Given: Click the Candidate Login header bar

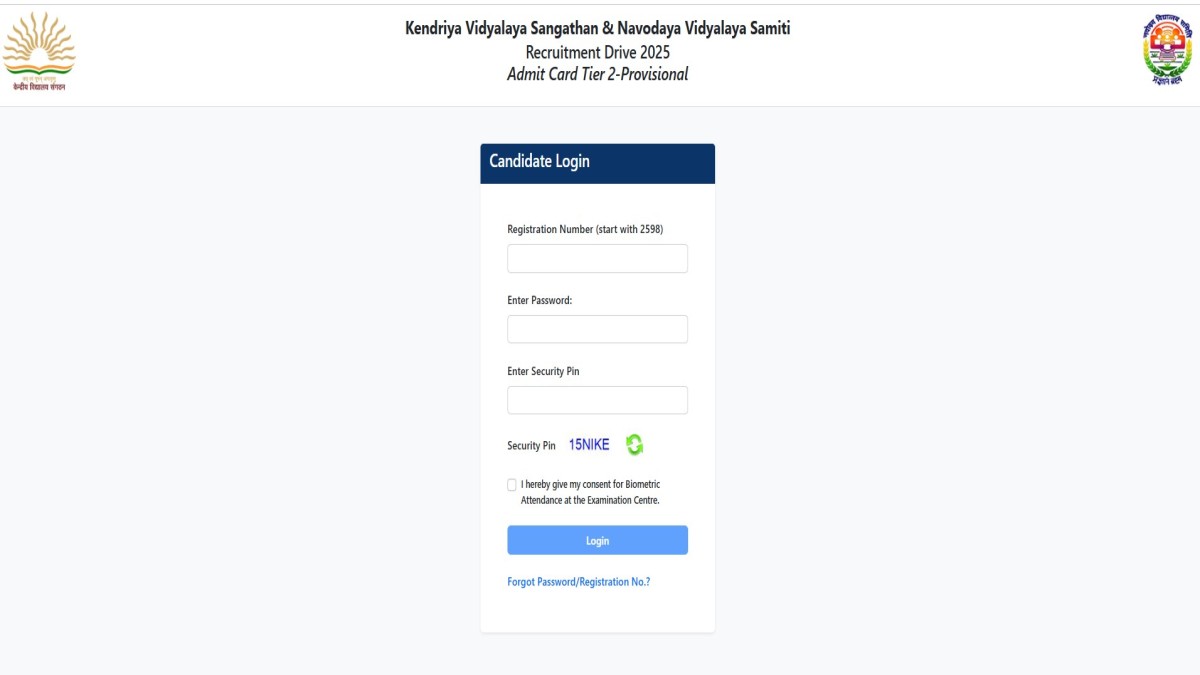Looking at the screenshot, I should pyautogui.click(x=597, y=163).
